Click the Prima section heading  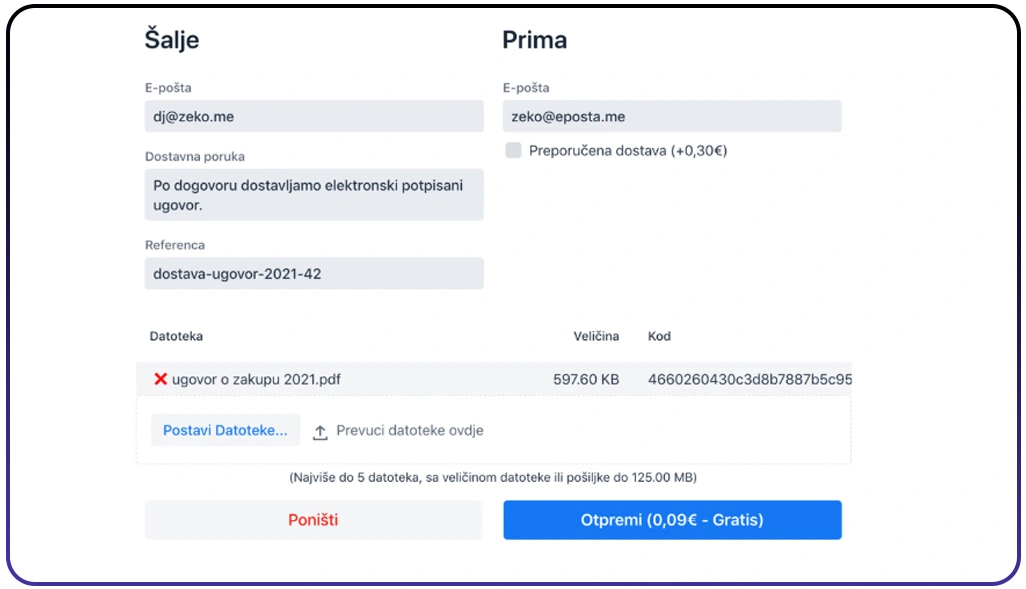(x=534, y=40)
